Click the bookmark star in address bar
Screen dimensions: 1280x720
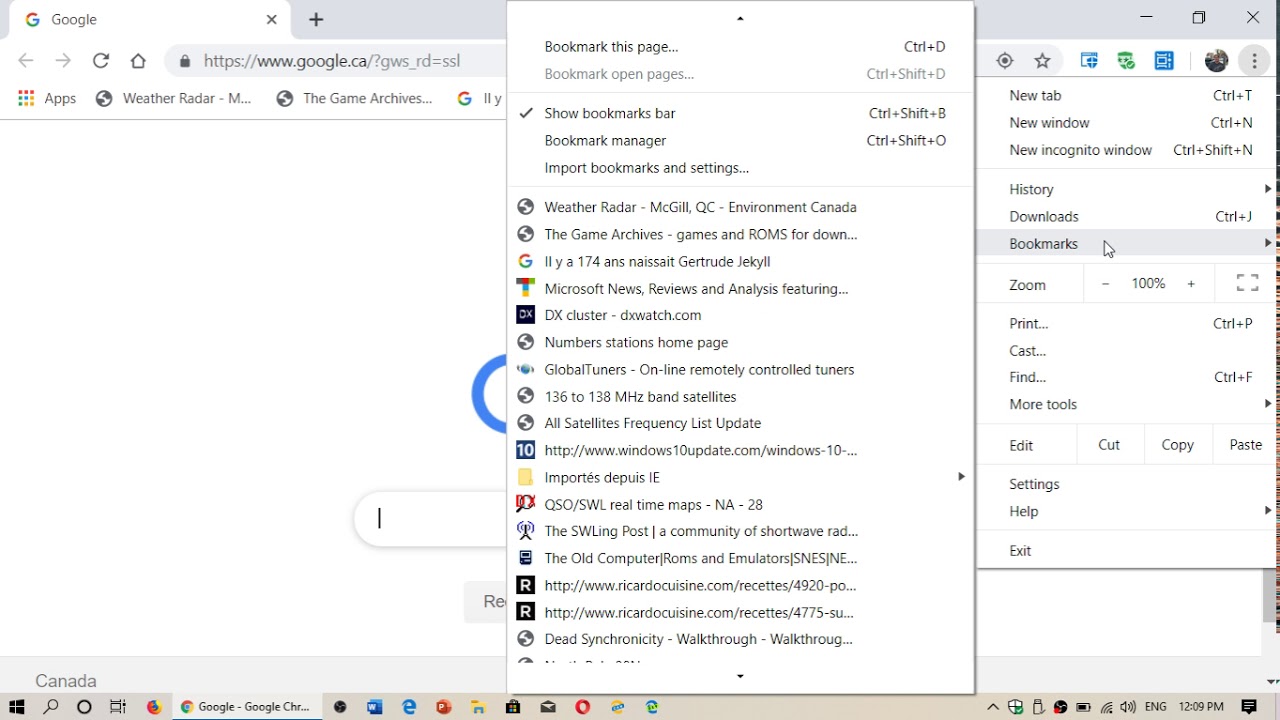1042,61
